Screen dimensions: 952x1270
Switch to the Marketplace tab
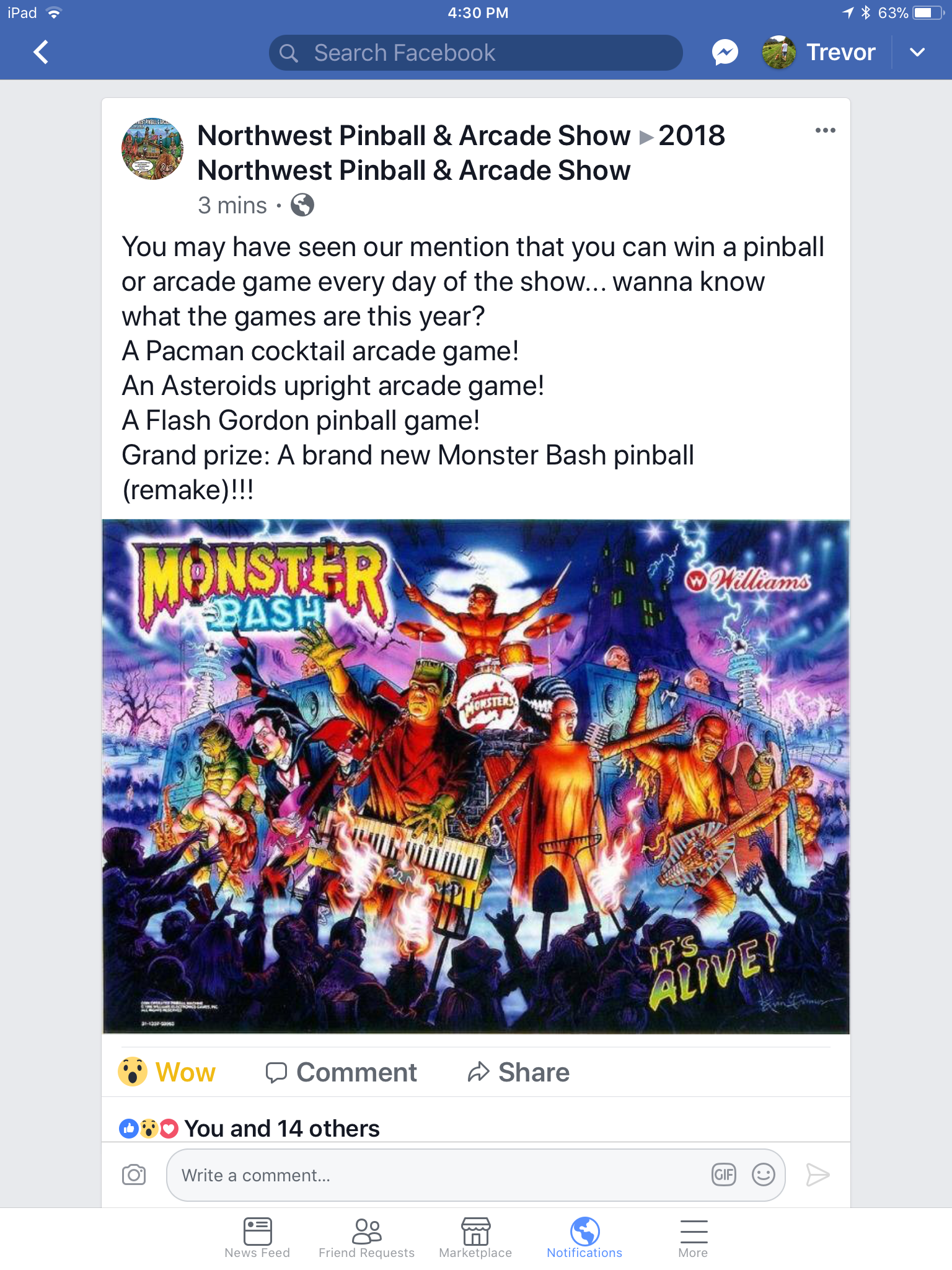tap(475, 1238)
